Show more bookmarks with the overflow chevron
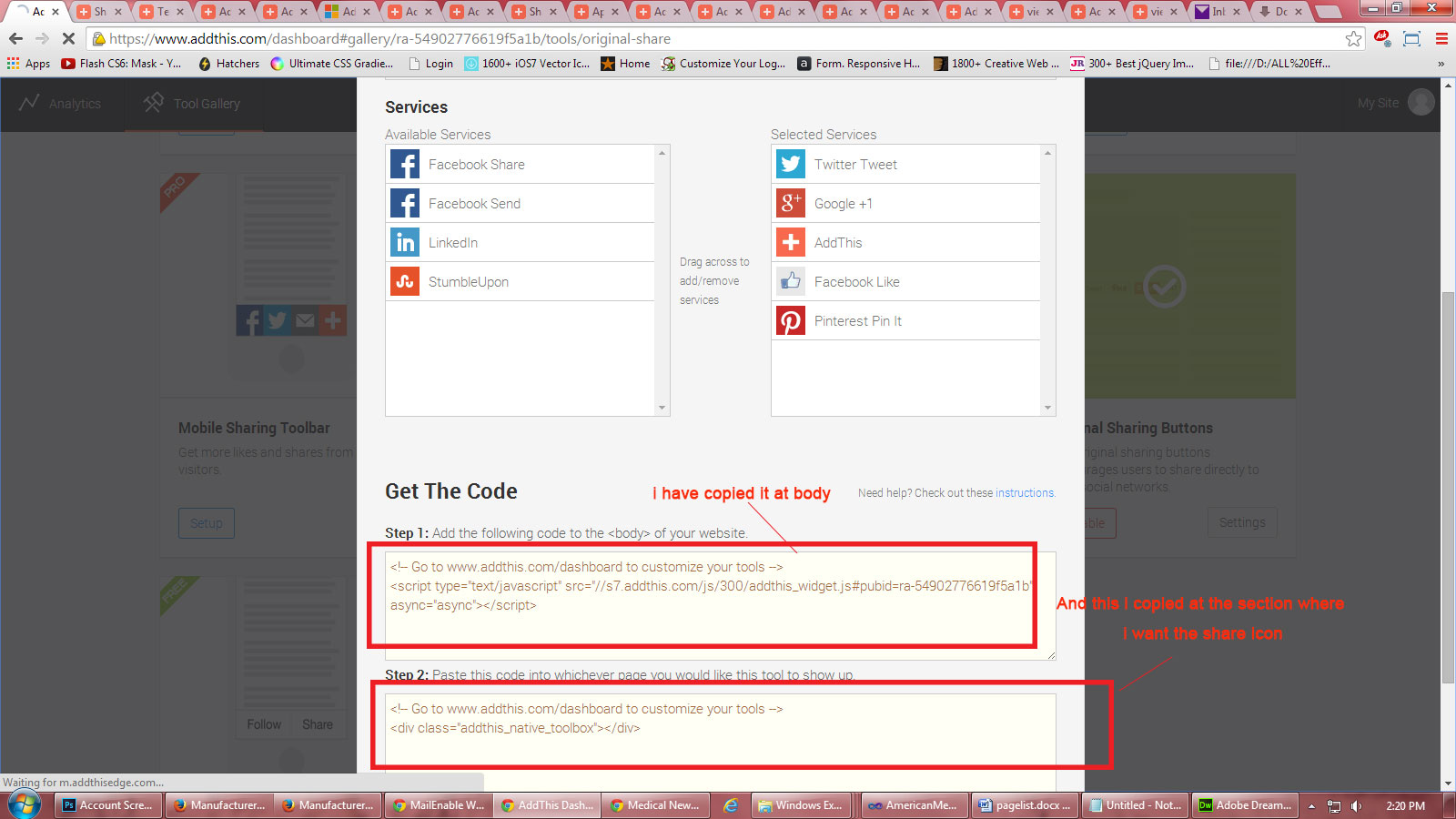This screenshot has width=1456, height=819. (1441, 64)
